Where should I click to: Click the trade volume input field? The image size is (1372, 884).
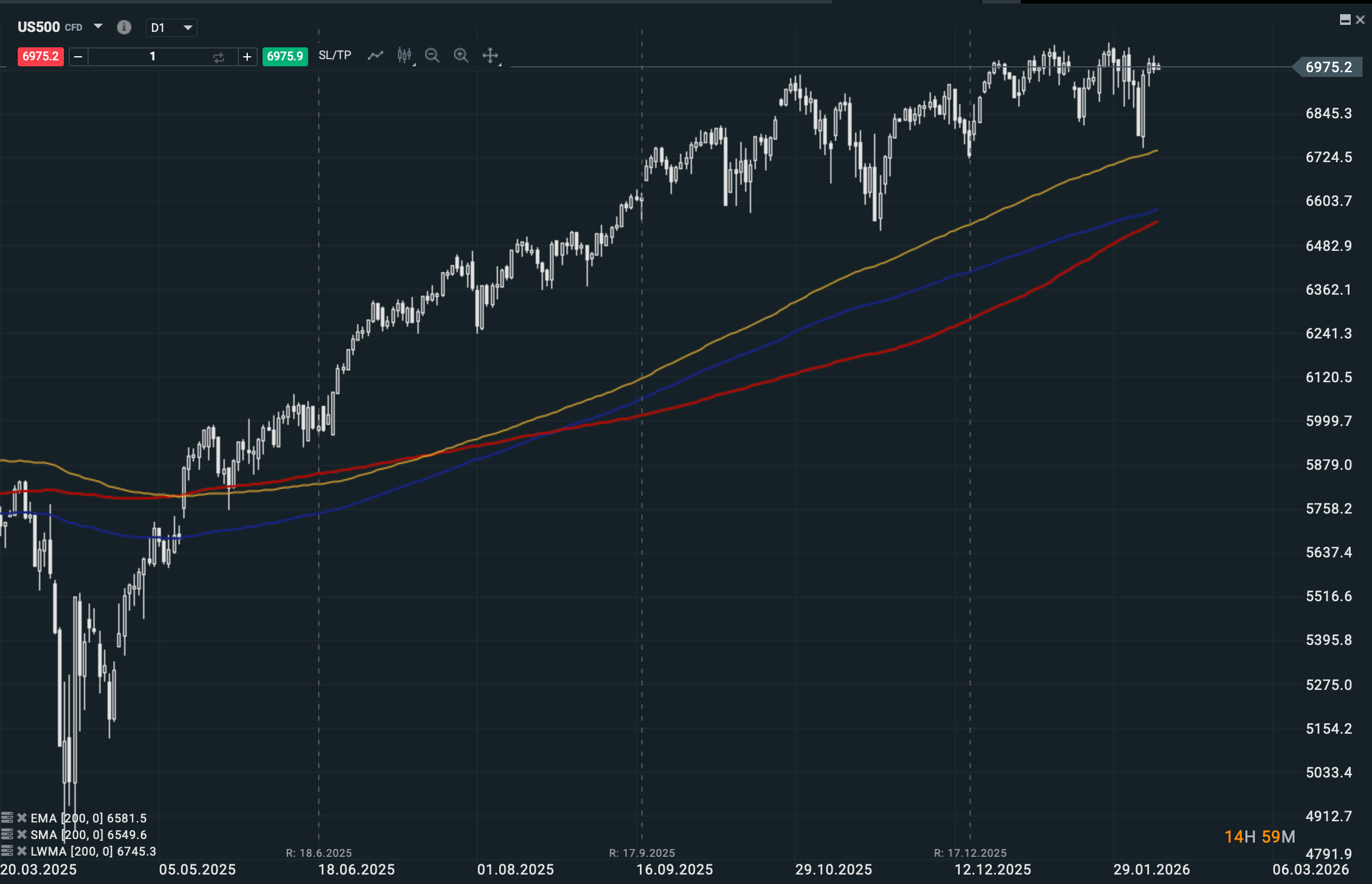(x=152, y=57)
